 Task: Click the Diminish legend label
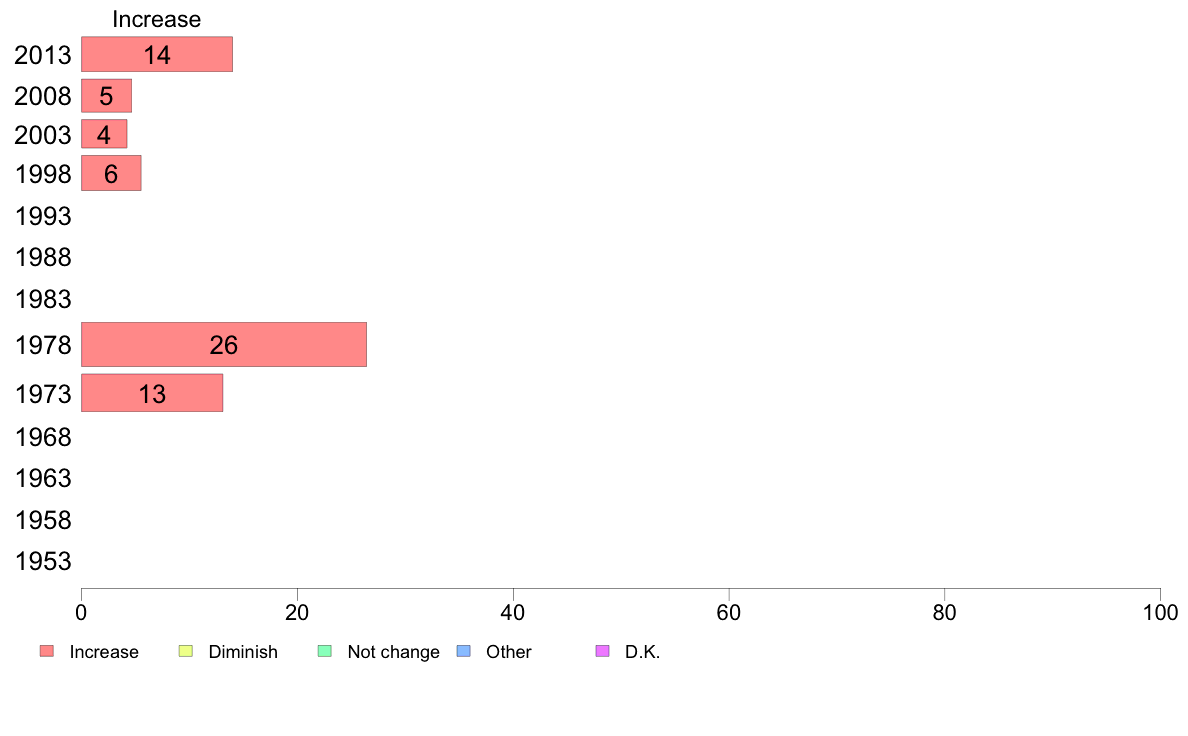point(243,652)
